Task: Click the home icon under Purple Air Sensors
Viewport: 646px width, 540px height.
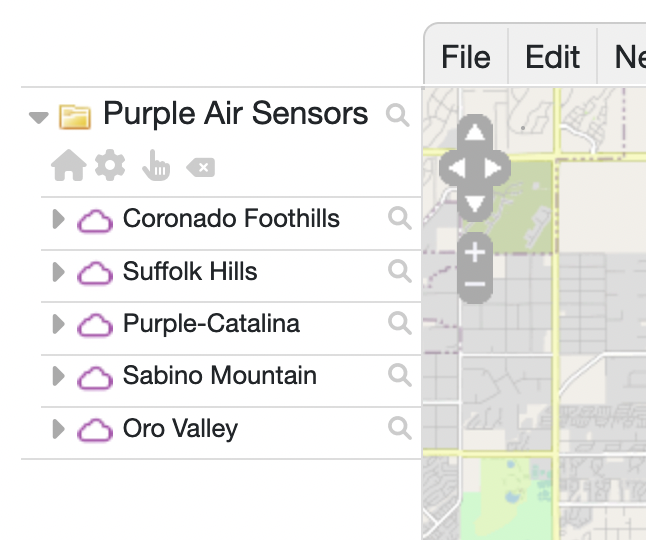Action: [x=68, y=167]
